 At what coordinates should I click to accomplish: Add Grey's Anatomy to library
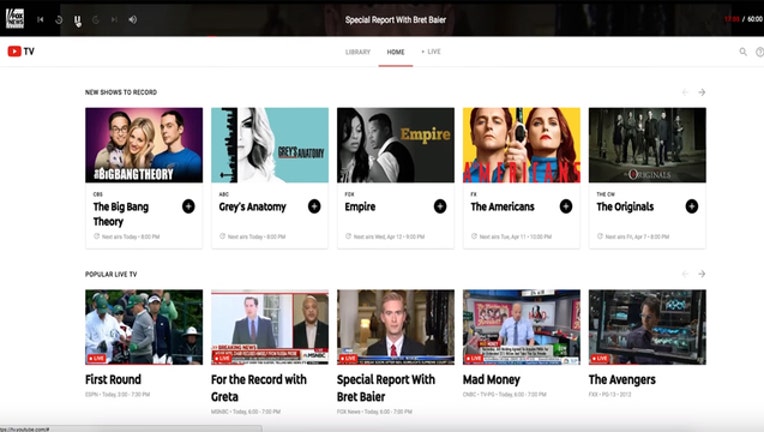[x=314, y=206]
